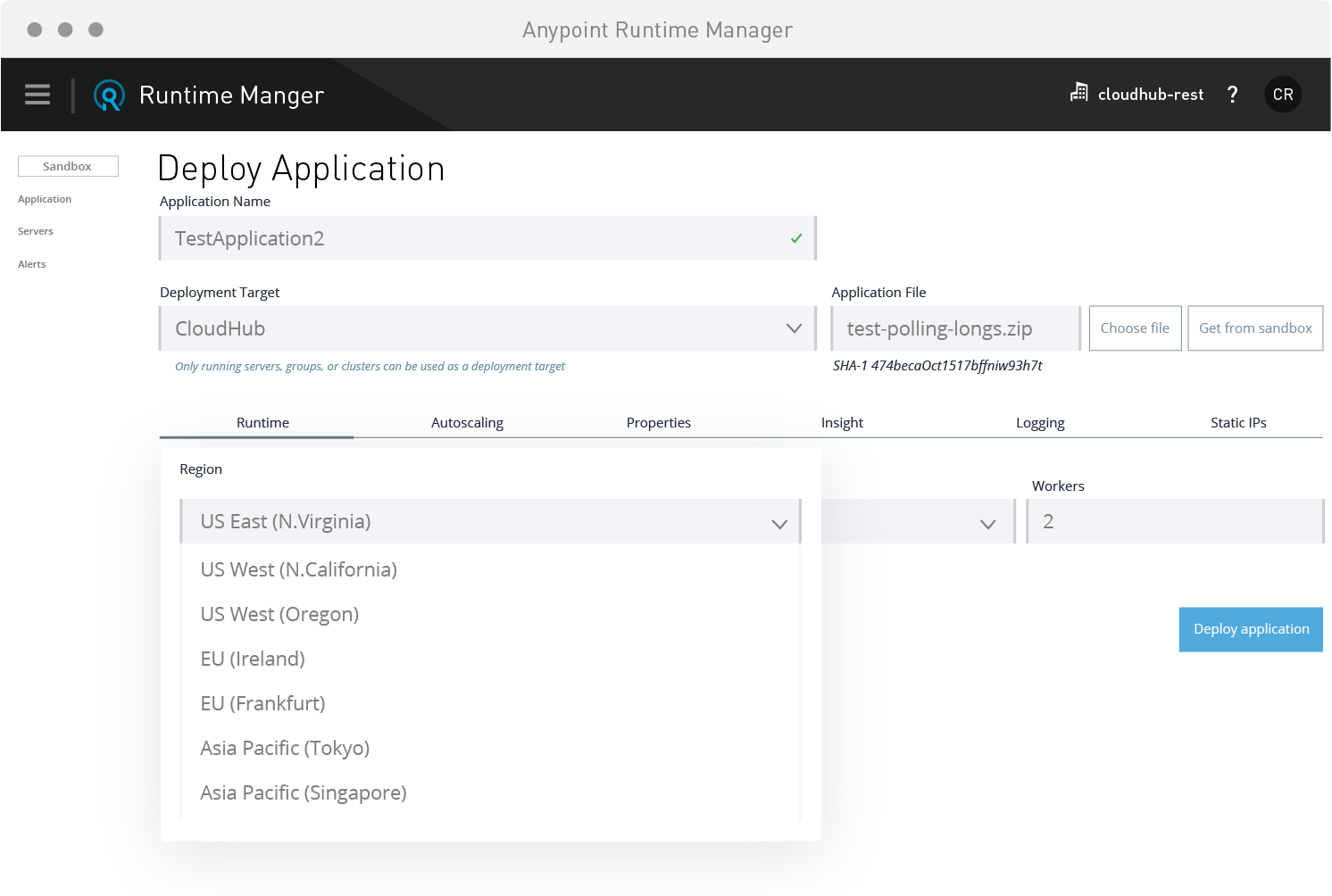Screen dimensions: 1332x896
Task: Collapse the Region dropdown
Action: (778, 521)
